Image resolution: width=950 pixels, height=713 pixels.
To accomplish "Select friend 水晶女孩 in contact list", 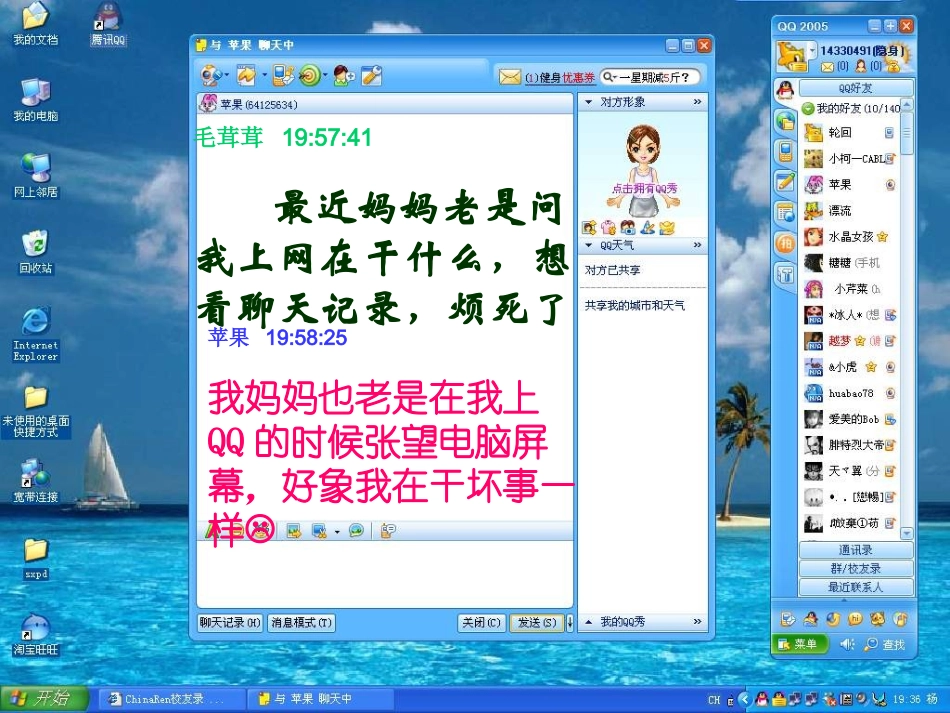I will tap(849, 237).
